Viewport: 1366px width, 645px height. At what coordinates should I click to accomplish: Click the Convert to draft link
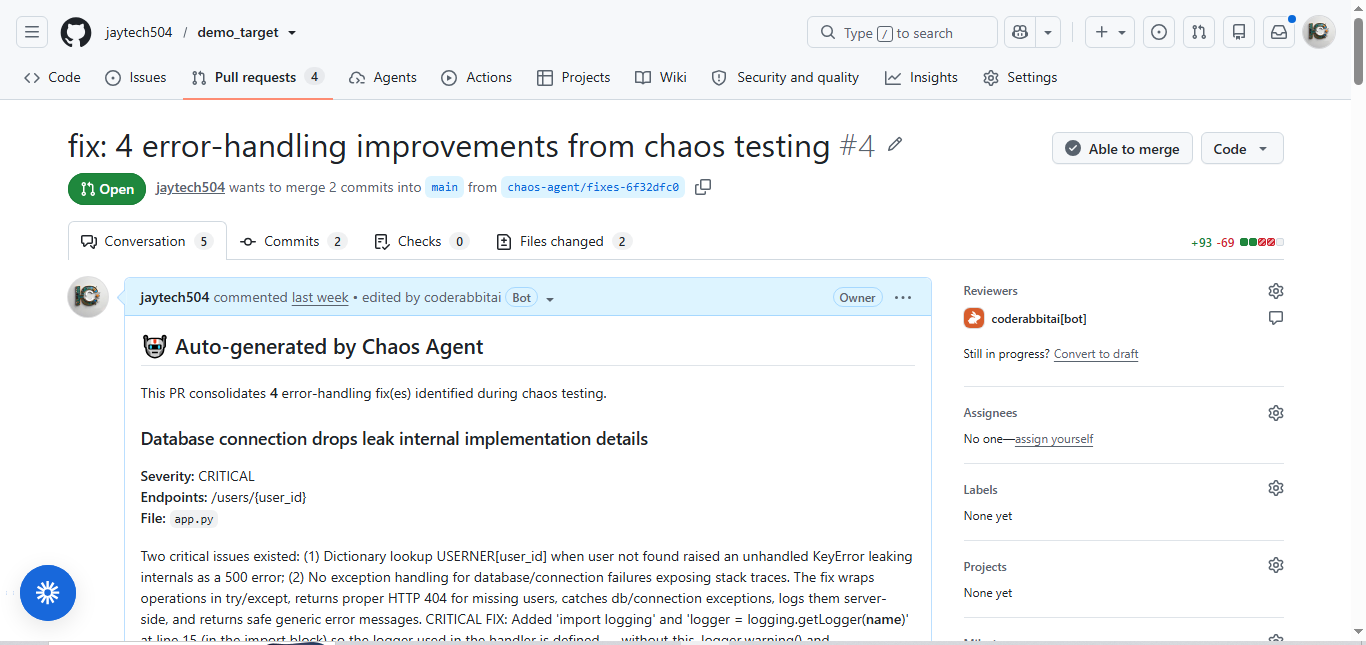tap(1096, 354)
